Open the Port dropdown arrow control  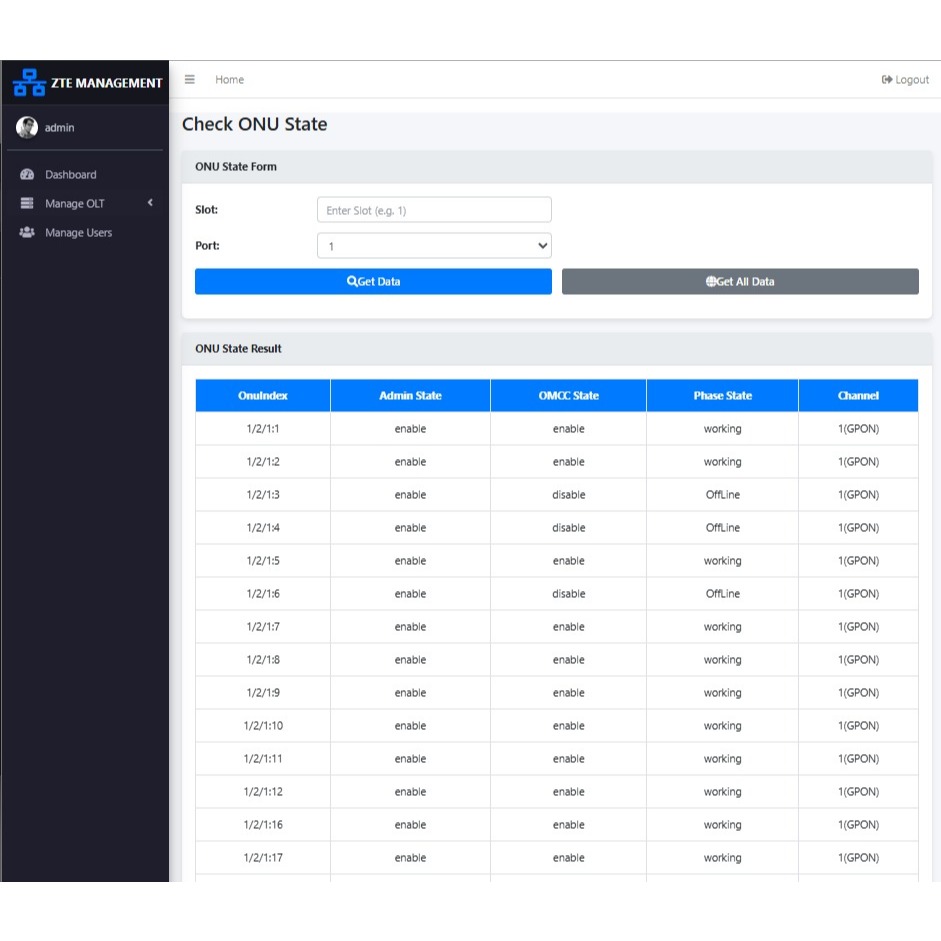click(541, 245)
